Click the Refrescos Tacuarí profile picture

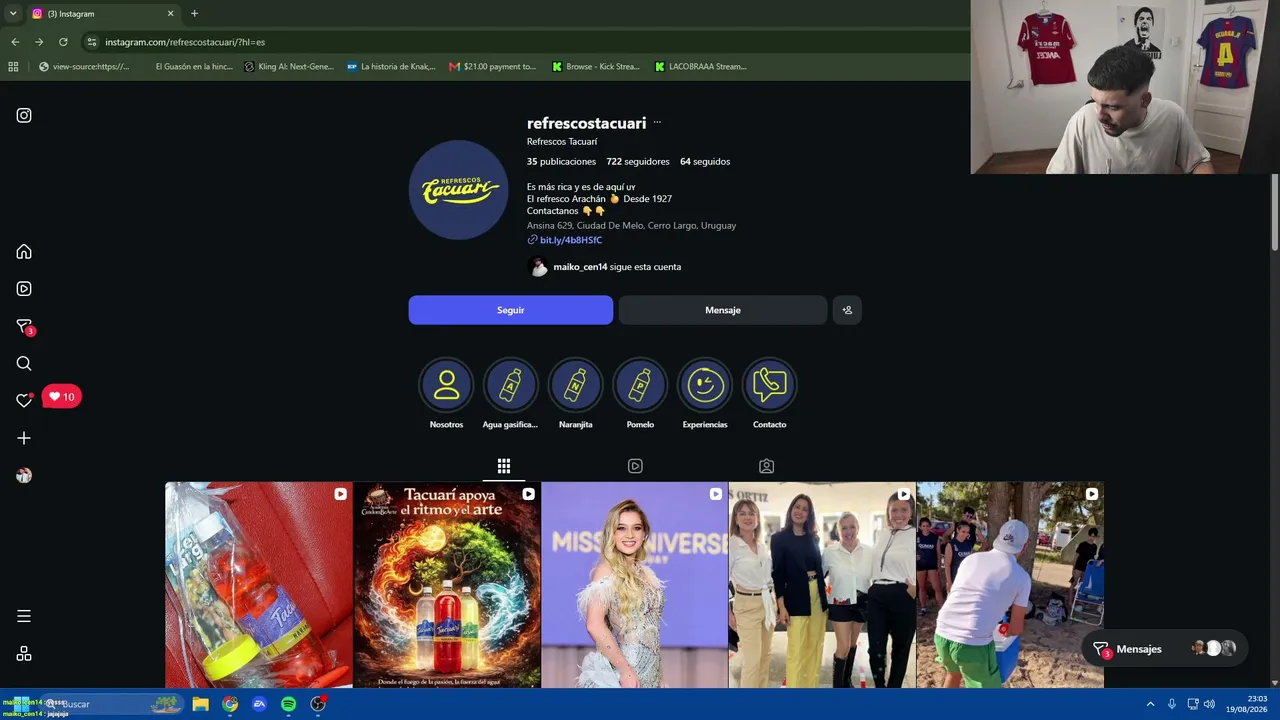(459, 190)
